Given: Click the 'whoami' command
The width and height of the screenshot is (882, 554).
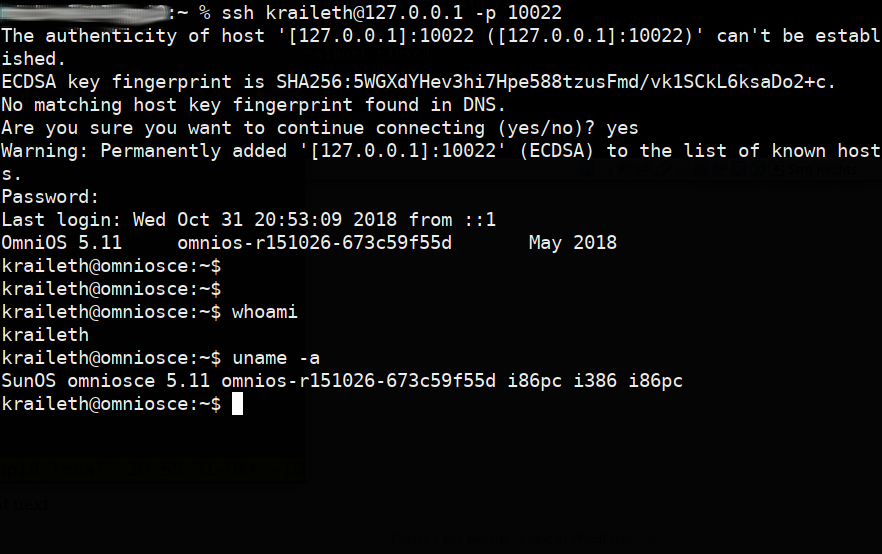Looking at the screenshot, I should pyautogui.click(x=264, y=312).
